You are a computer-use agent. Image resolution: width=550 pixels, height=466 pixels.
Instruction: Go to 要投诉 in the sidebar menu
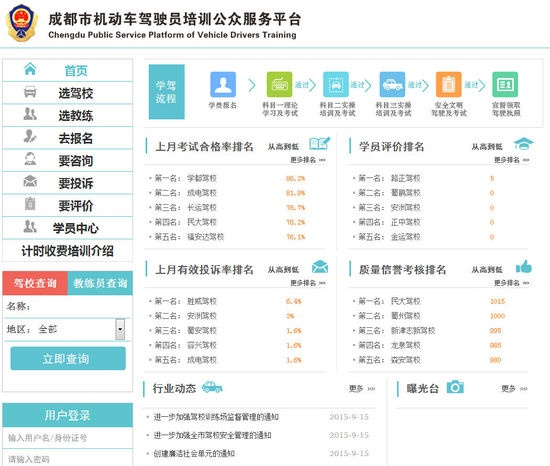67,183
